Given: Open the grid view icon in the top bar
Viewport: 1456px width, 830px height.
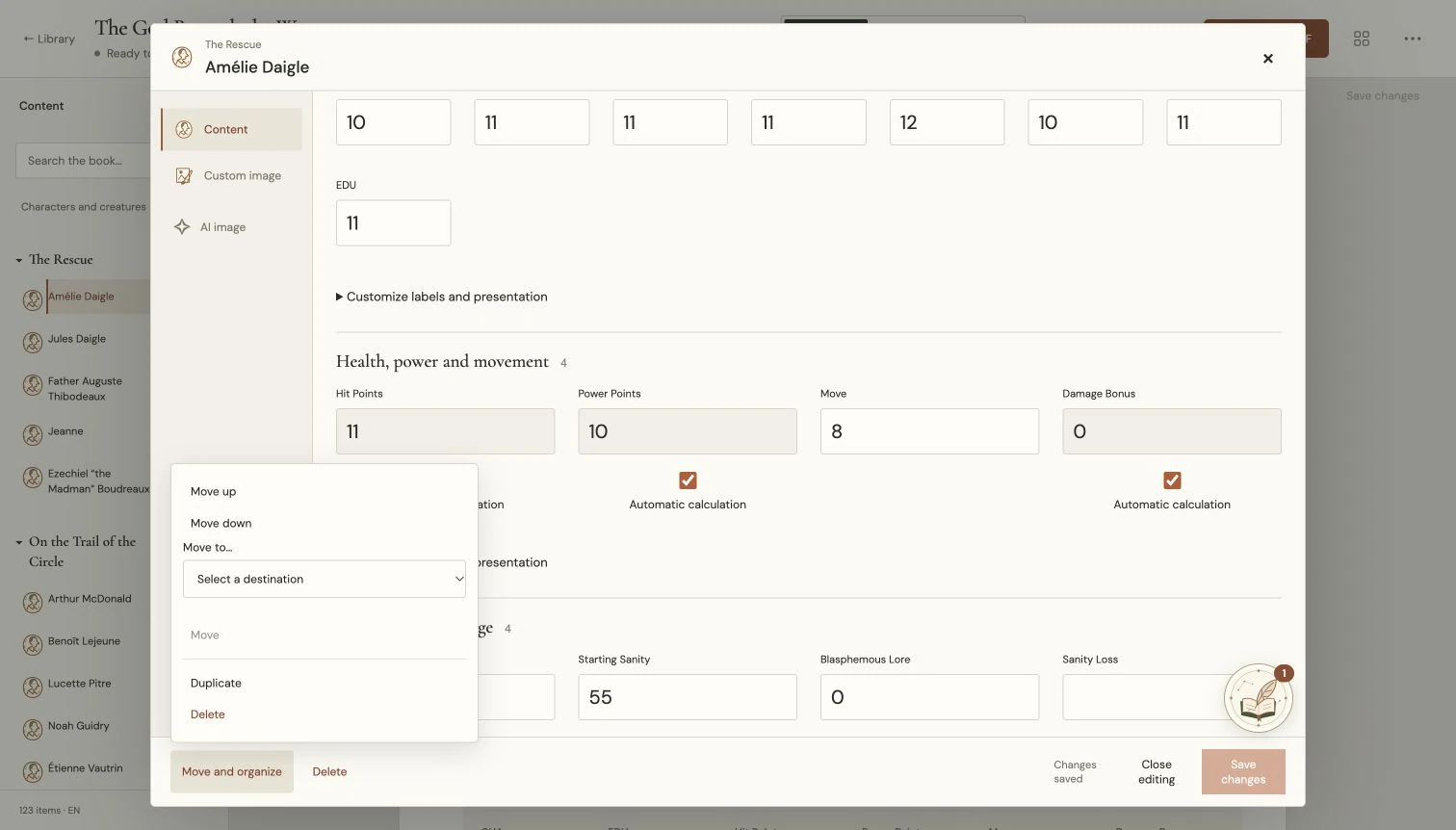Looking at the screenshot, I should pos(1362,39).
